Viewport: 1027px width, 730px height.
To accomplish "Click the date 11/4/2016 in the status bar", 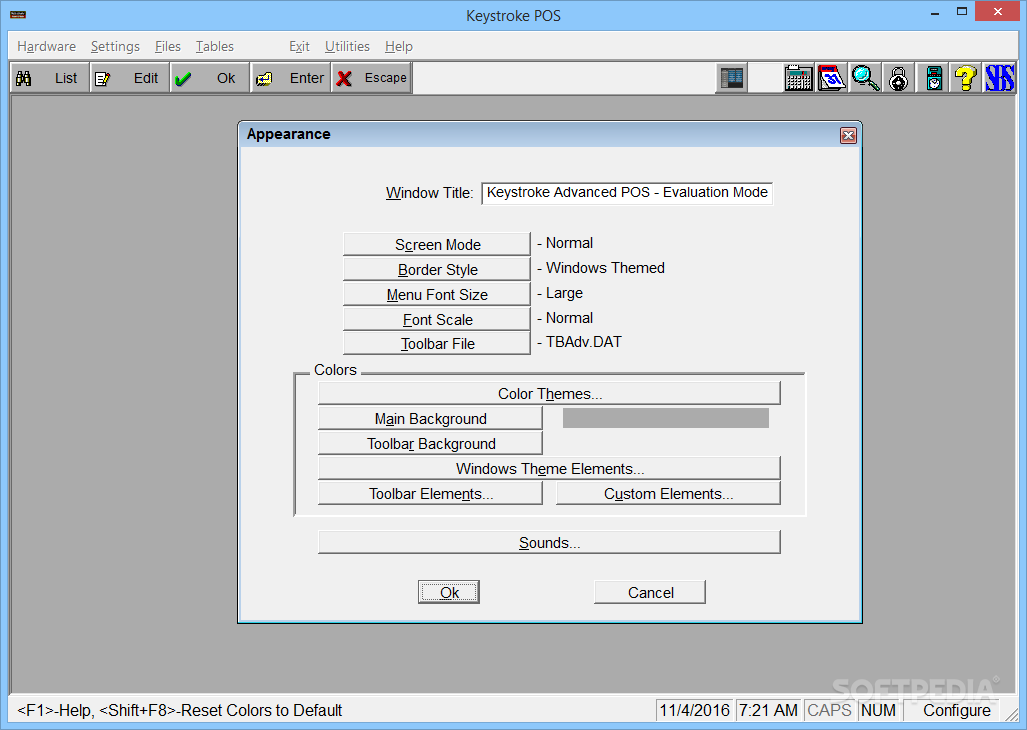I will (694, 710).
